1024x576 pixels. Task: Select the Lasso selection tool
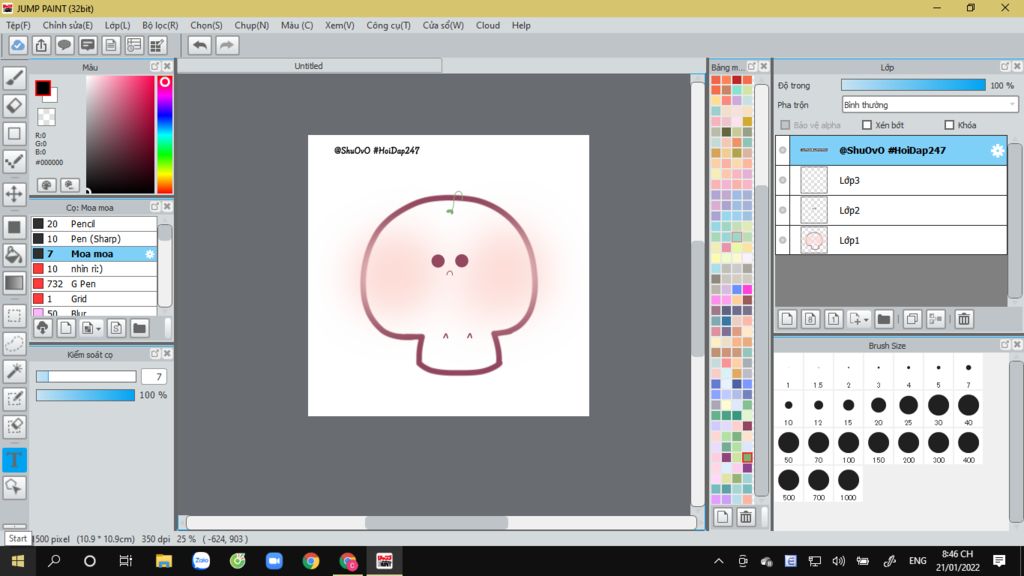tap(14, 344)
